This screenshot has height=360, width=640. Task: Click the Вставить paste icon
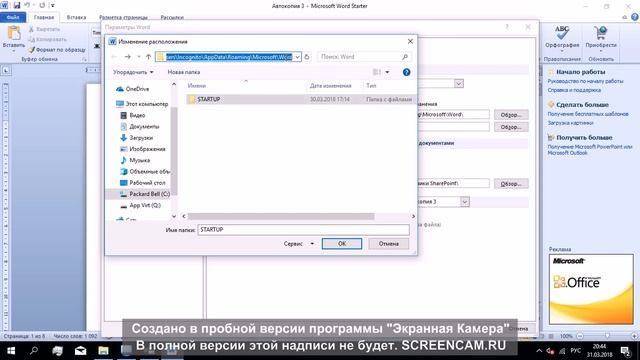pos(14,33)
